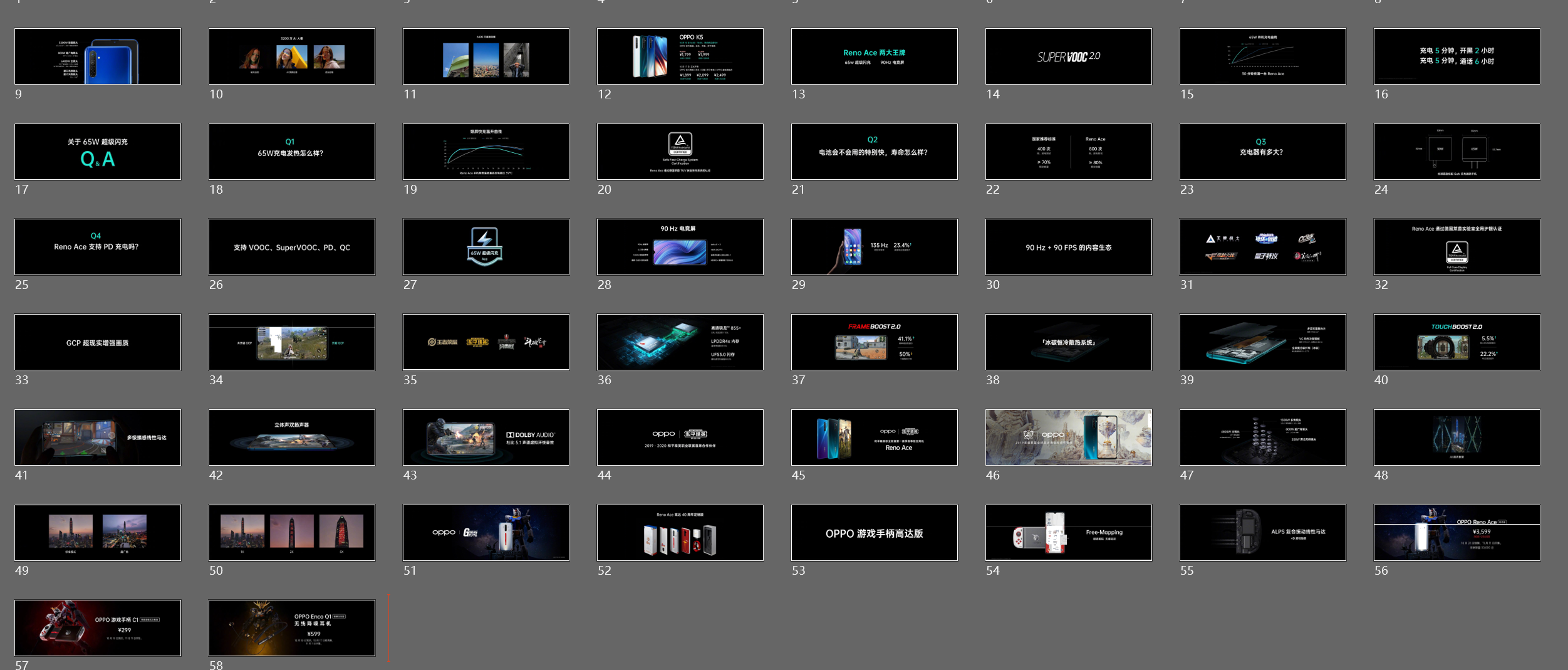Viewport: 1568px width, 670px height.
Task: Select slide 37 FrameBoost 2.0
Action: [x=875, y=342]
